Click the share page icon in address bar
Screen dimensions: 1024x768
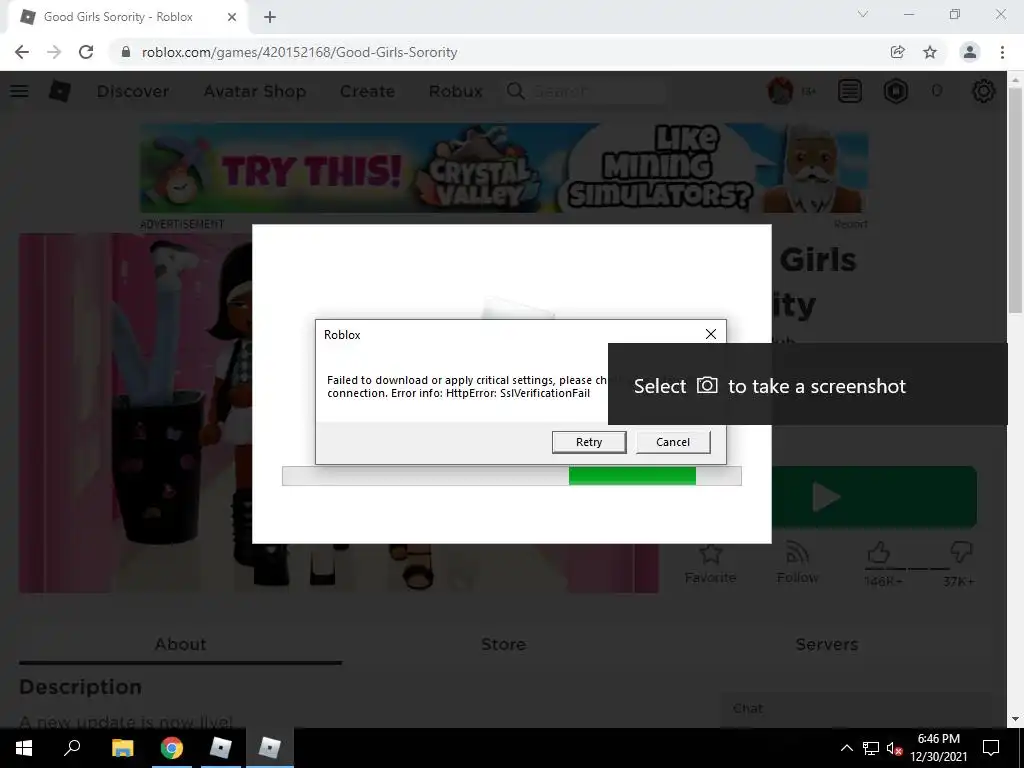coord(897,52)
